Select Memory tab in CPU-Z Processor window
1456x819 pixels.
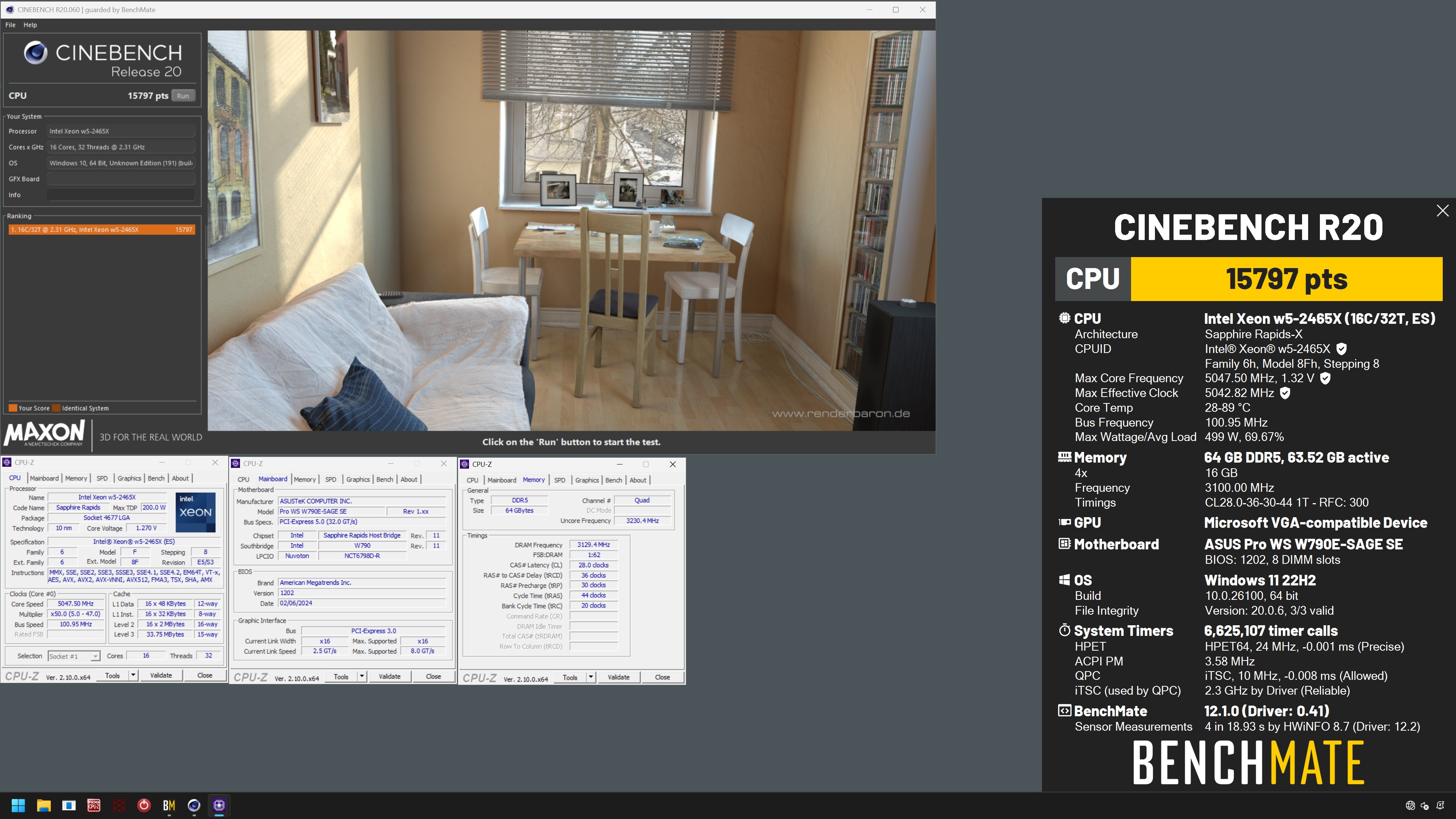[76, 478]
